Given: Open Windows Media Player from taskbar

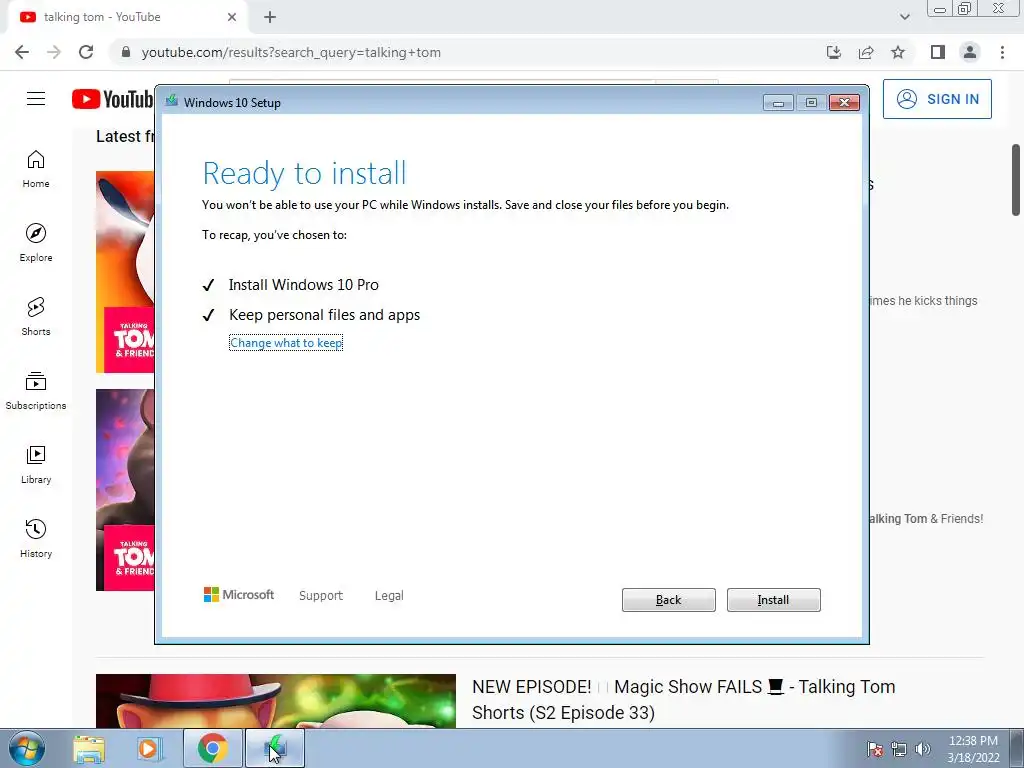Looking at the screenshot, I should click(x=148, y=749).
